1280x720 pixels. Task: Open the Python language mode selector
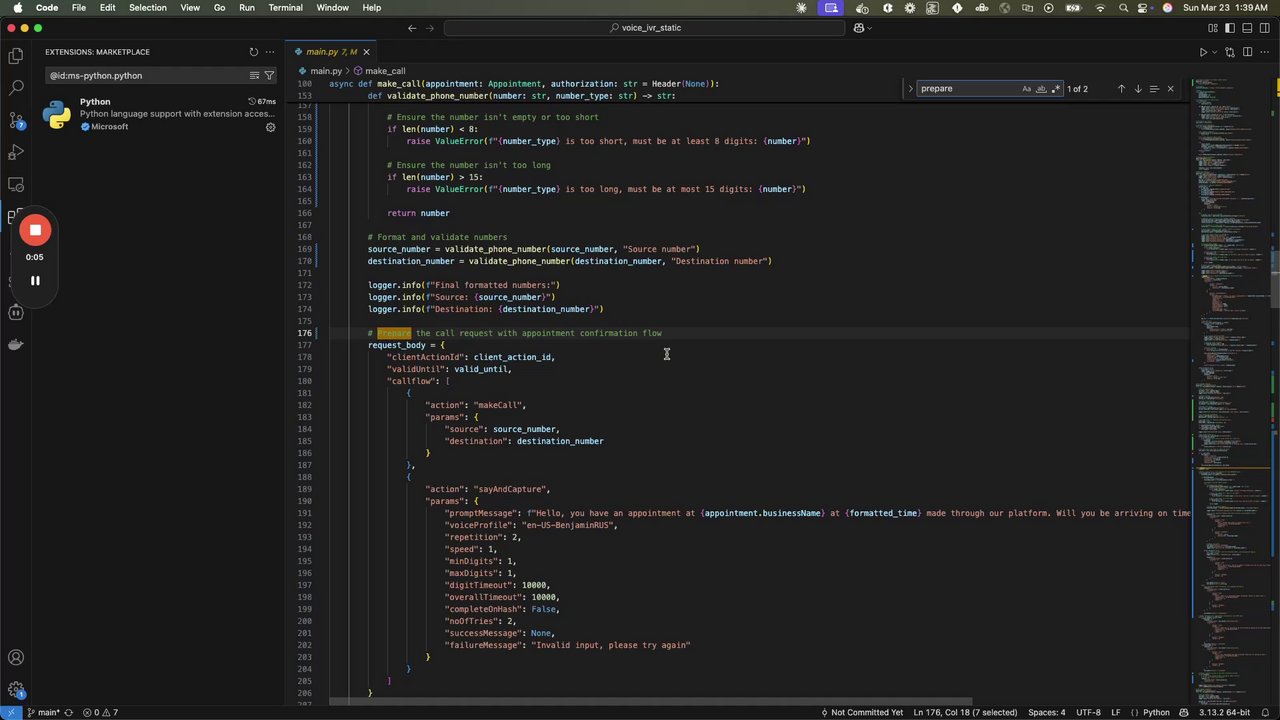pyautogui.click(x=1156, y=712)
